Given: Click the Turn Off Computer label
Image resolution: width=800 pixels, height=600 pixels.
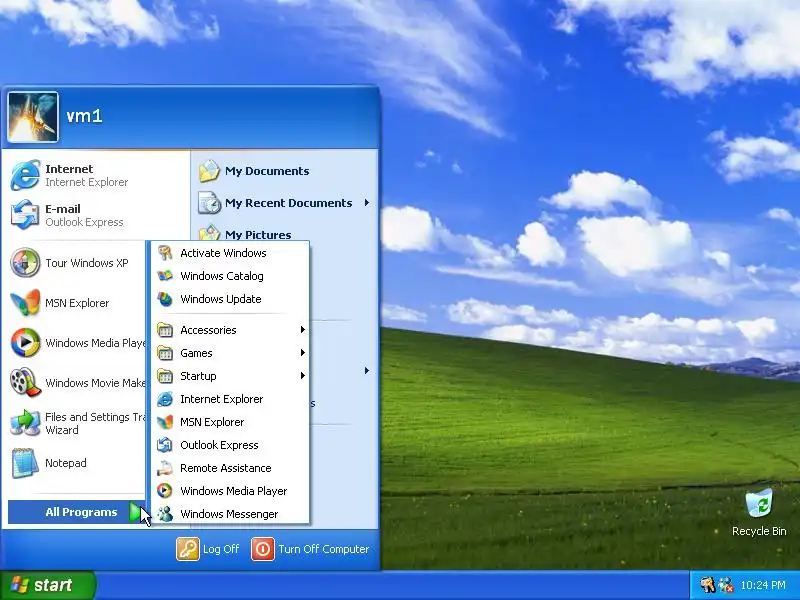Looking at the screenshot, I should click(323, 549).
